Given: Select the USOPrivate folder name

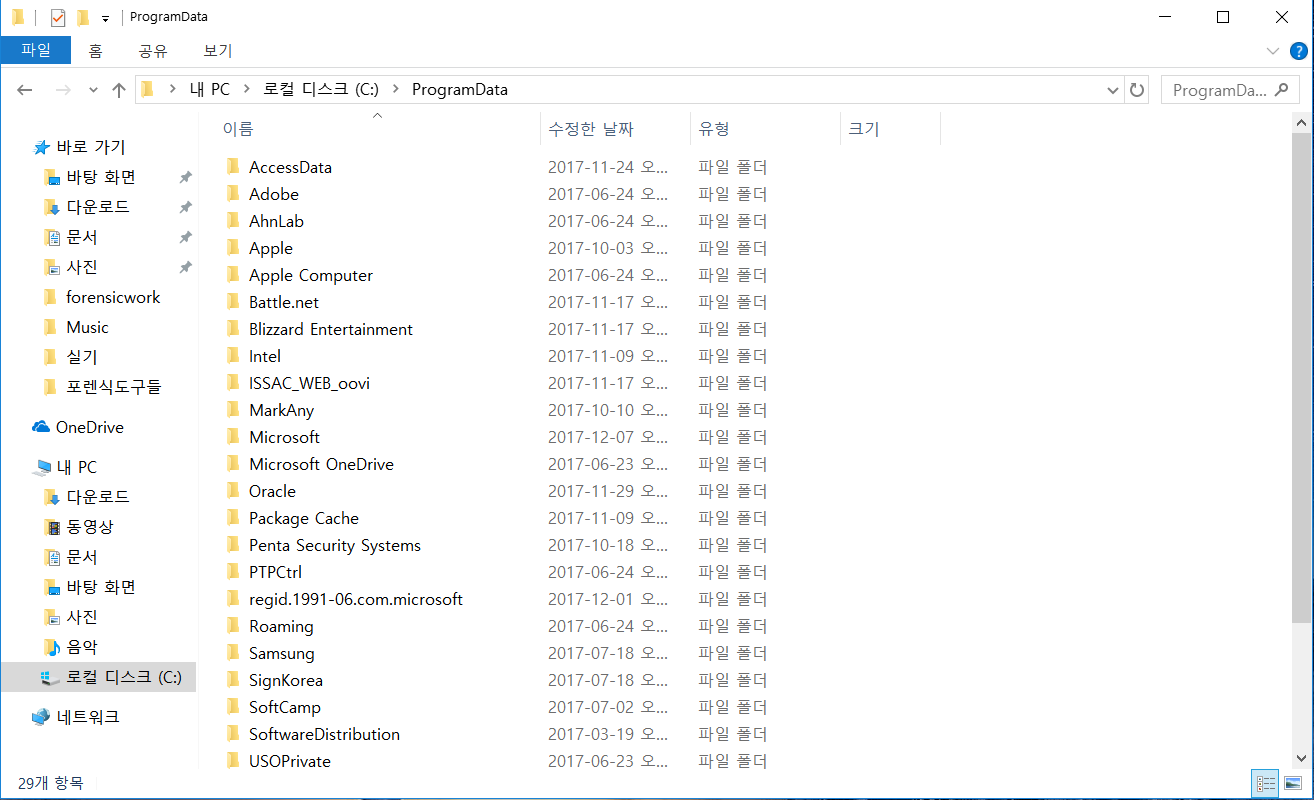Looking at the screenshot, I should (x=290, y=761).
